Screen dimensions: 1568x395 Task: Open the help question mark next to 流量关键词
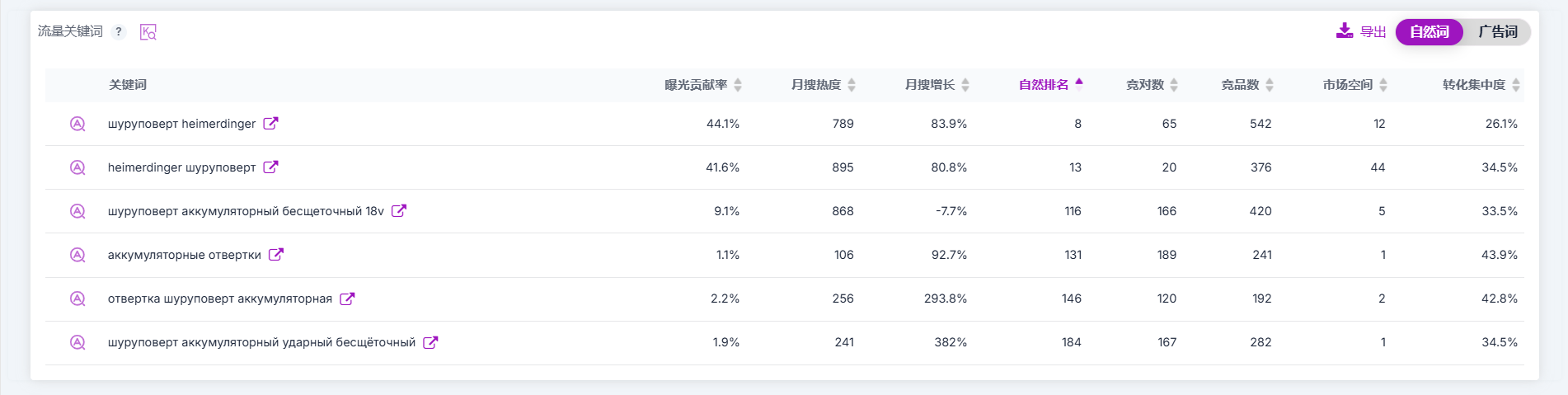tap(119, 32)
